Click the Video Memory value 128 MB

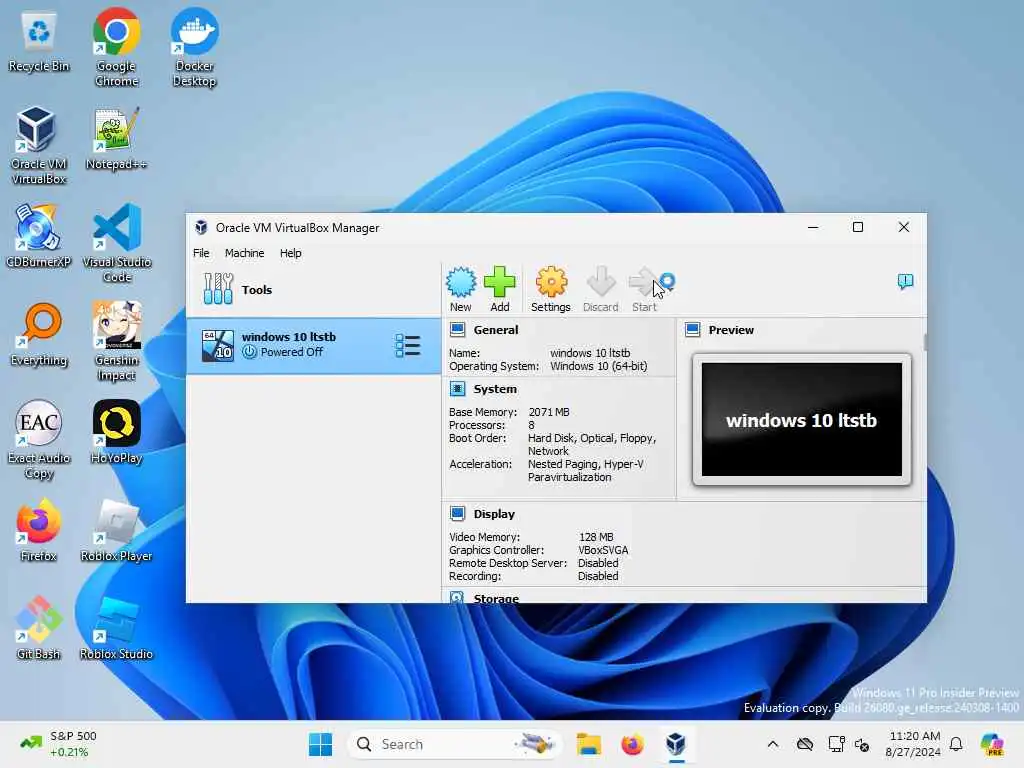tap(596, 537)
